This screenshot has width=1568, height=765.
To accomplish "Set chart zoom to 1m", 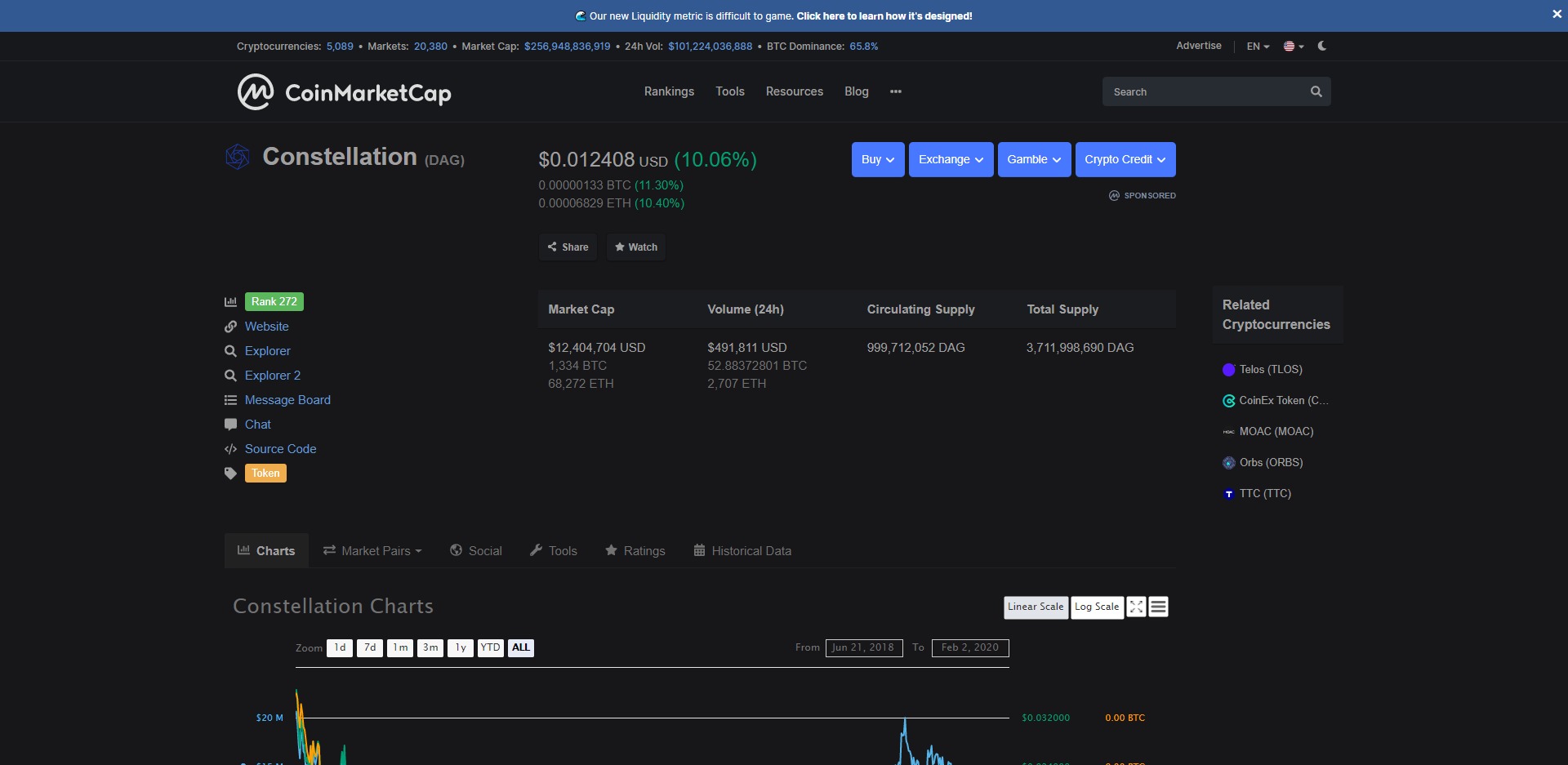I will pos(400,647).
